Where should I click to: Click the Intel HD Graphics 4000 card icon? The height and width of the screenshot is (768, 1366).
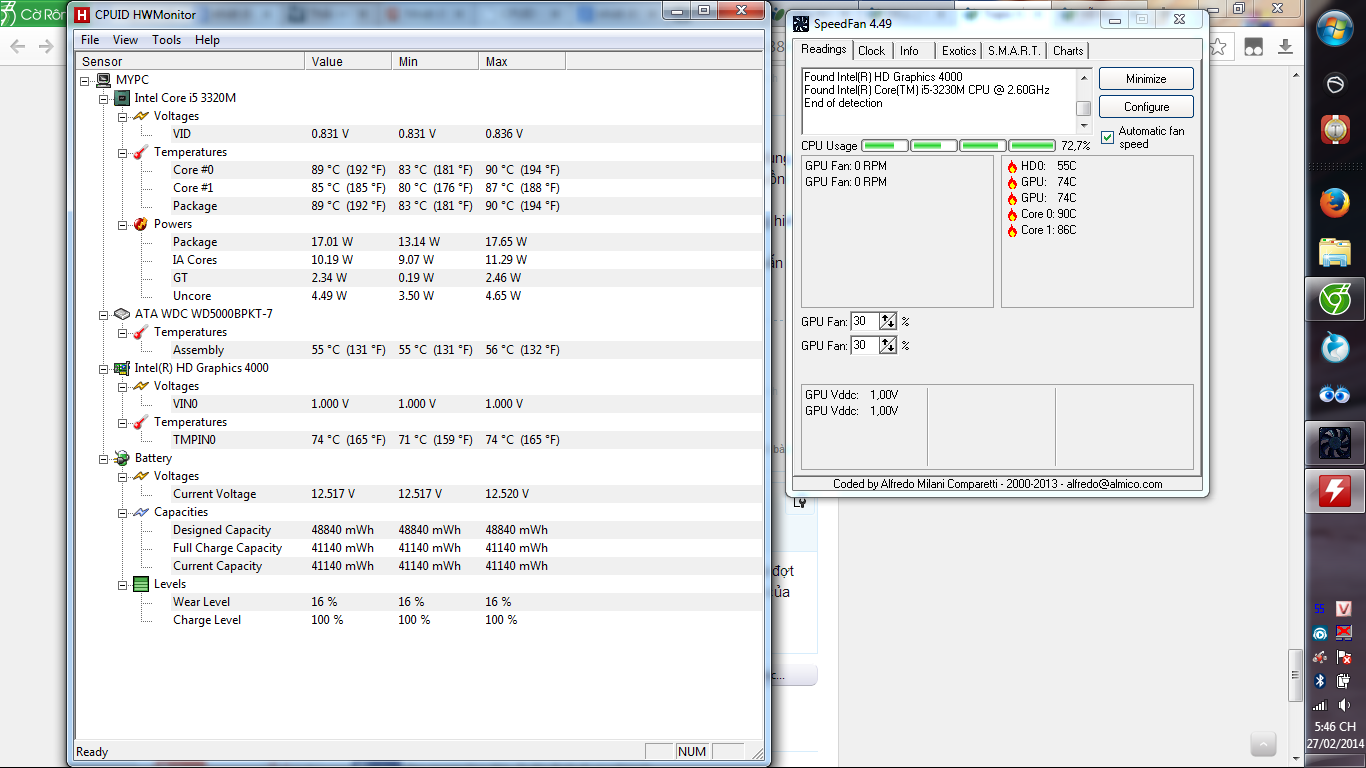pos(122,368)
